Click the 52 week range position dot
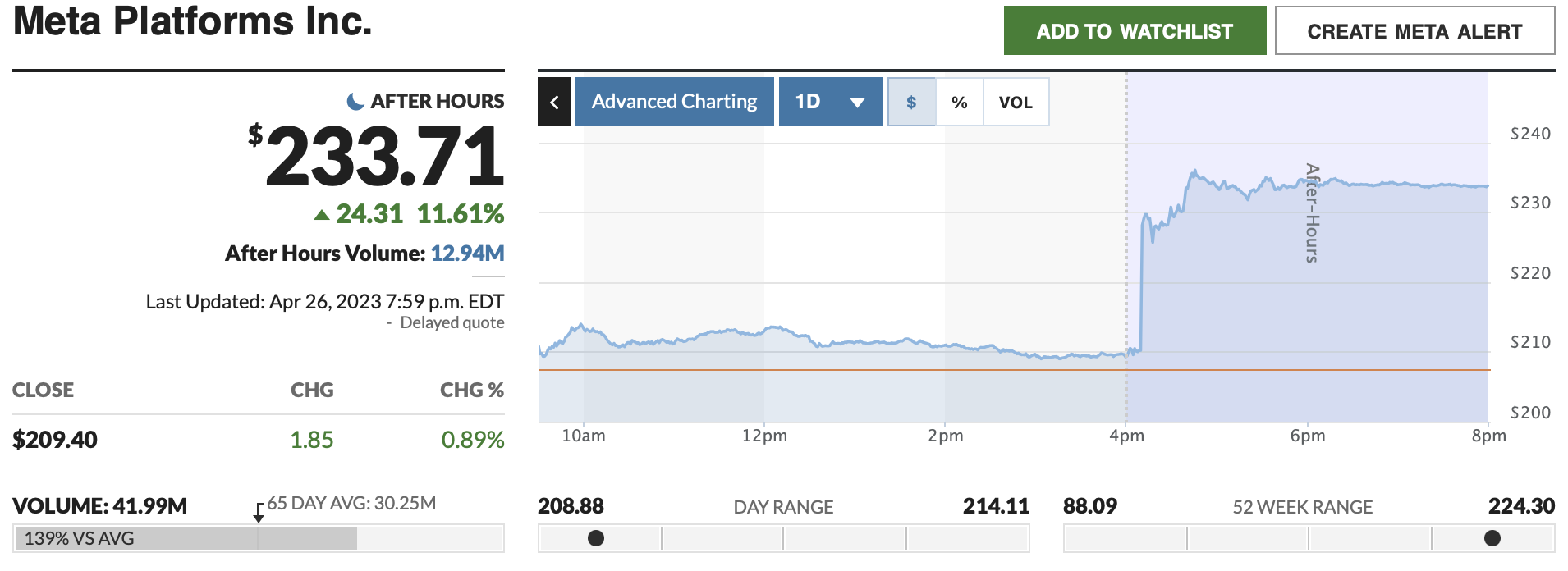 1492,538
